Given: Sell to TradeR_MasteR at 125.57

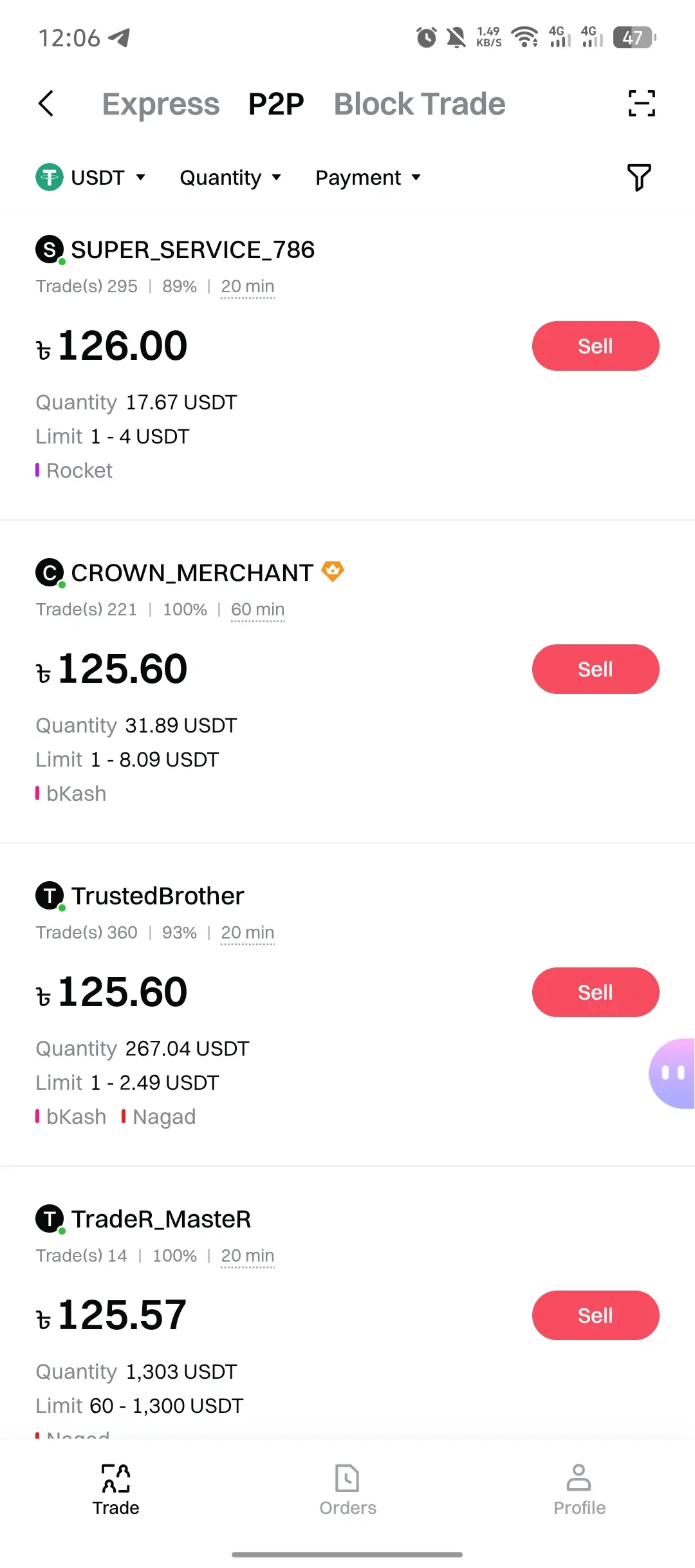Looking at the screenshot, I should click(x=595, y=1316).
